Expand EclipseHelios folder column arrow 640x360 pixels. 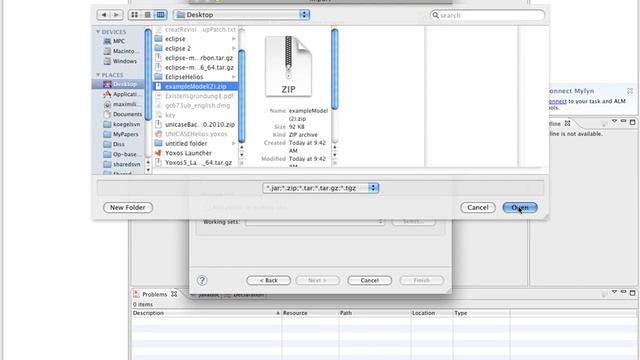pos(233,77)
